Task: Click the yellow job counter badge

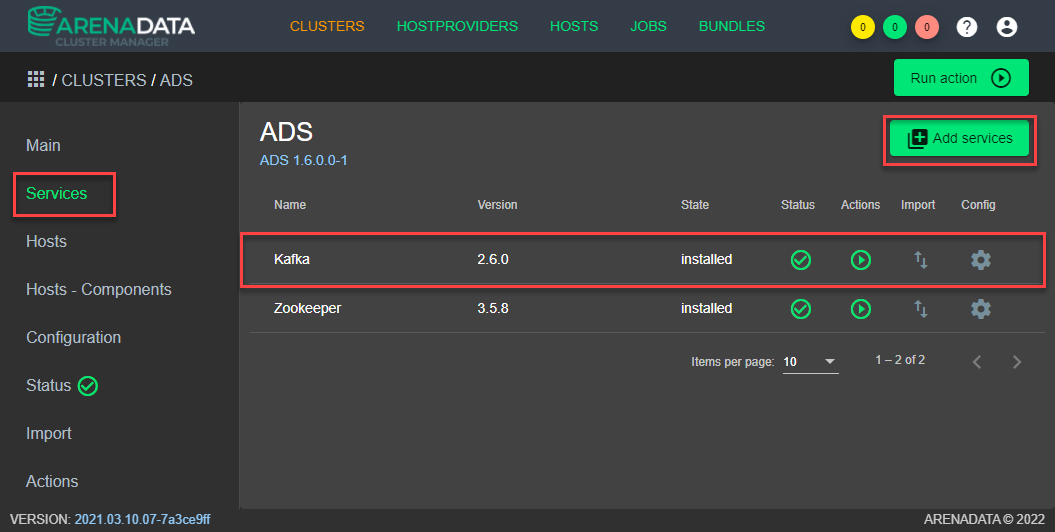Action: point(862,27)
